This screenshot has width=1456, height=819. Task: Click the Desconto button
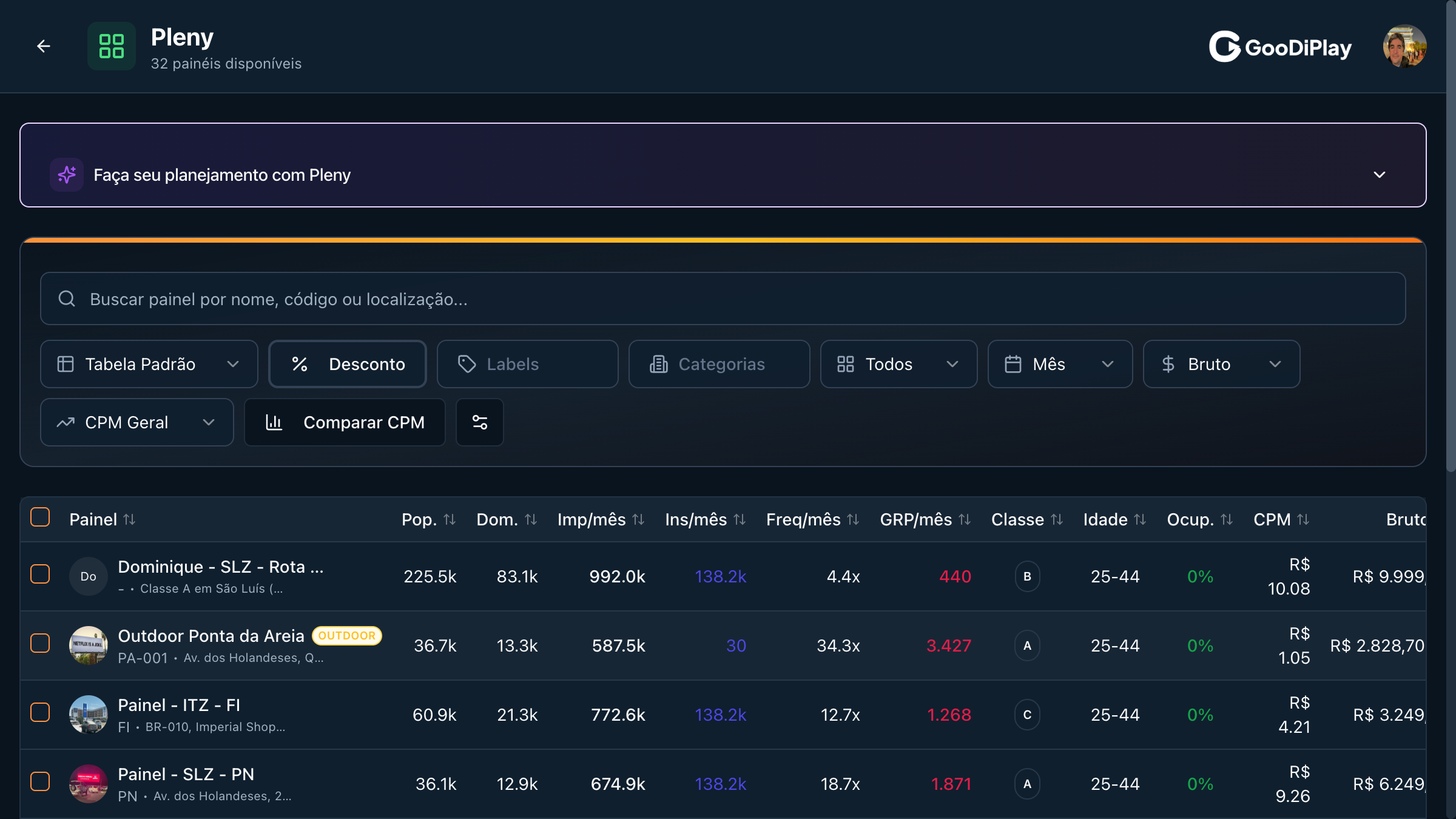click(x=348, y=364)
